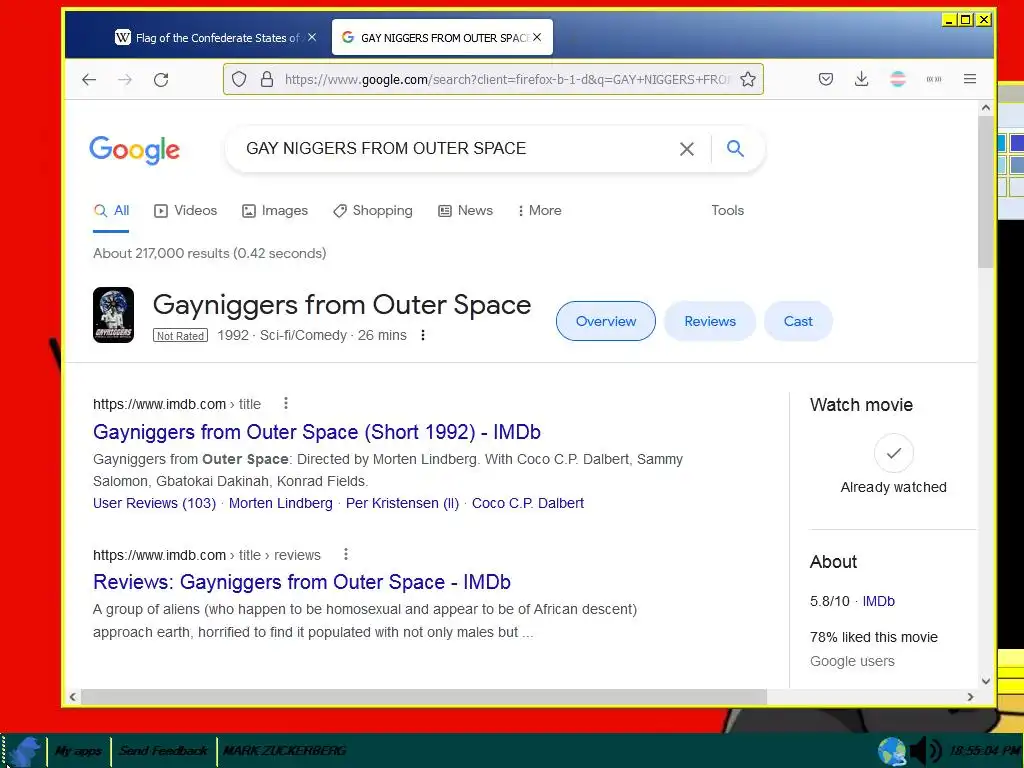This screenshot has width=1024, height=768.
Task: Select the Overview chip
Action: [605, 321]
